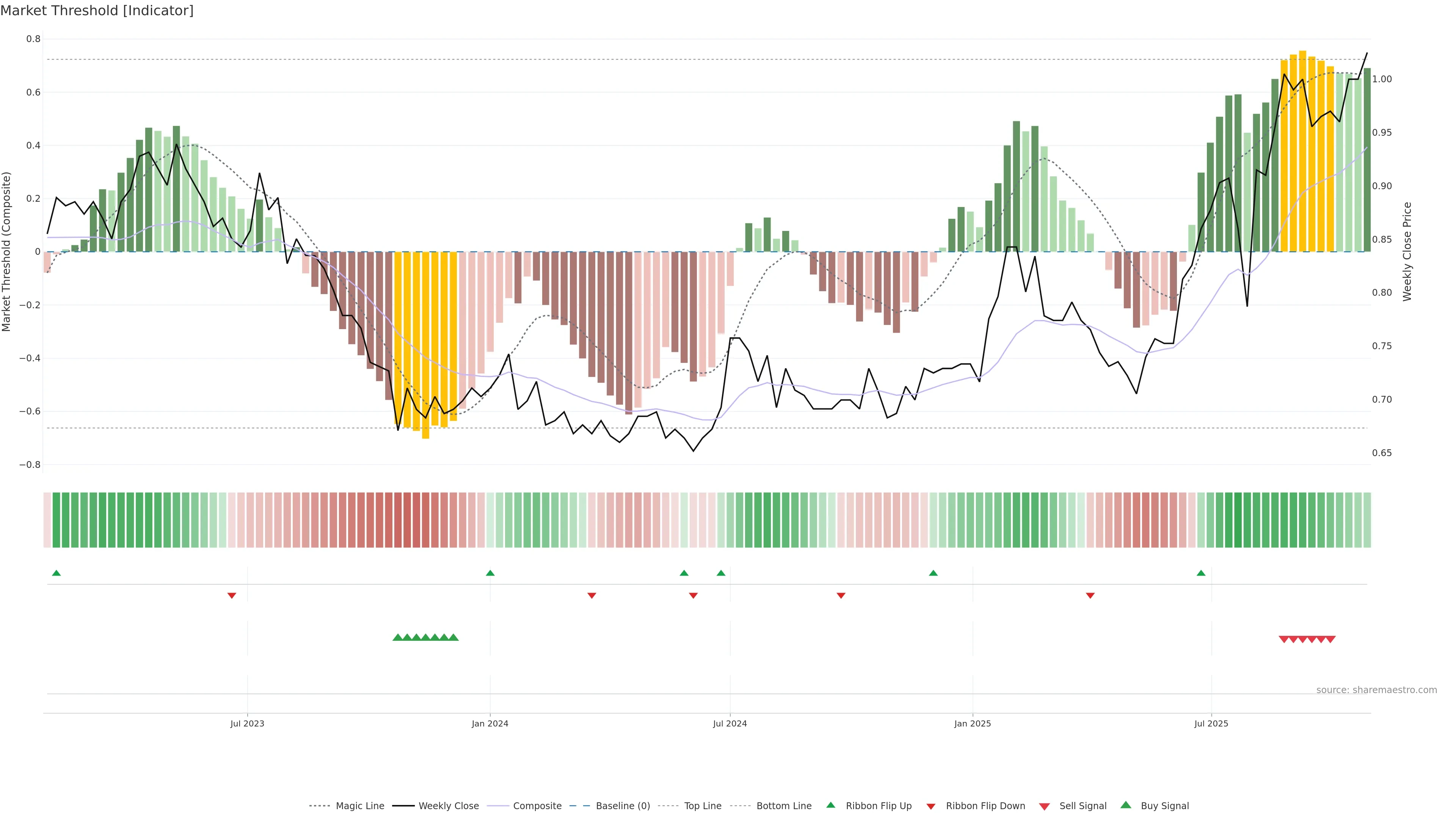
Task: Click the Jan 2025 x-axis label
Action: pos(972,723)
